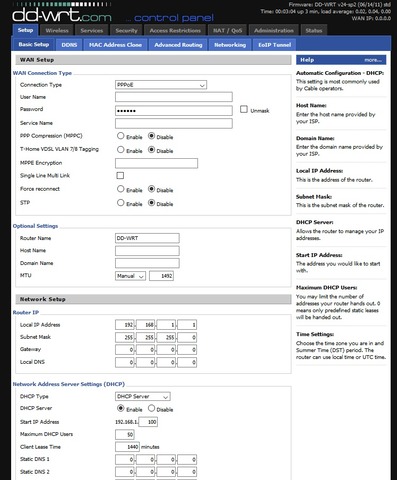This screenshot has width=397, height=480.
Task: Select the Basic Setup sub-tab
Action: click(34, 44)
